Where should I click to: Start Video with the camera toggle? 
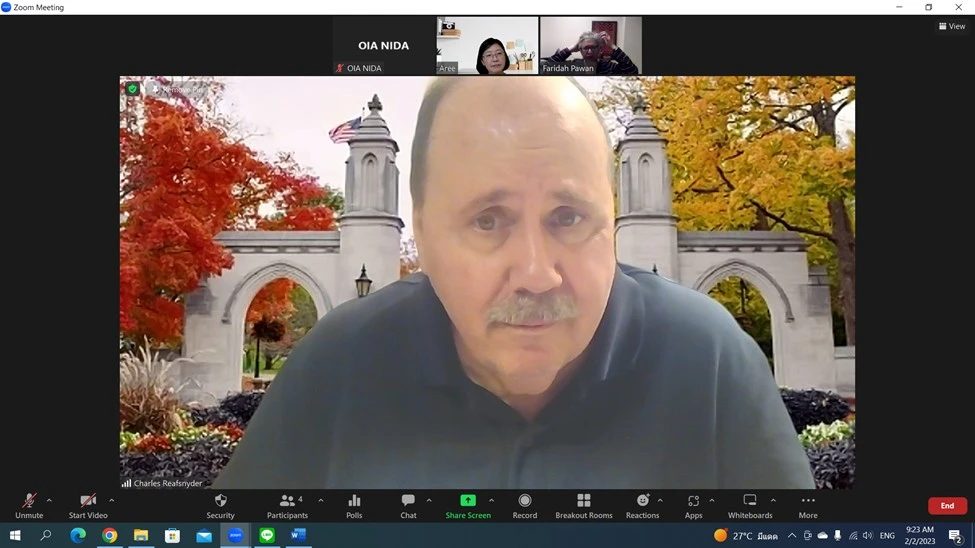point(88,505)
